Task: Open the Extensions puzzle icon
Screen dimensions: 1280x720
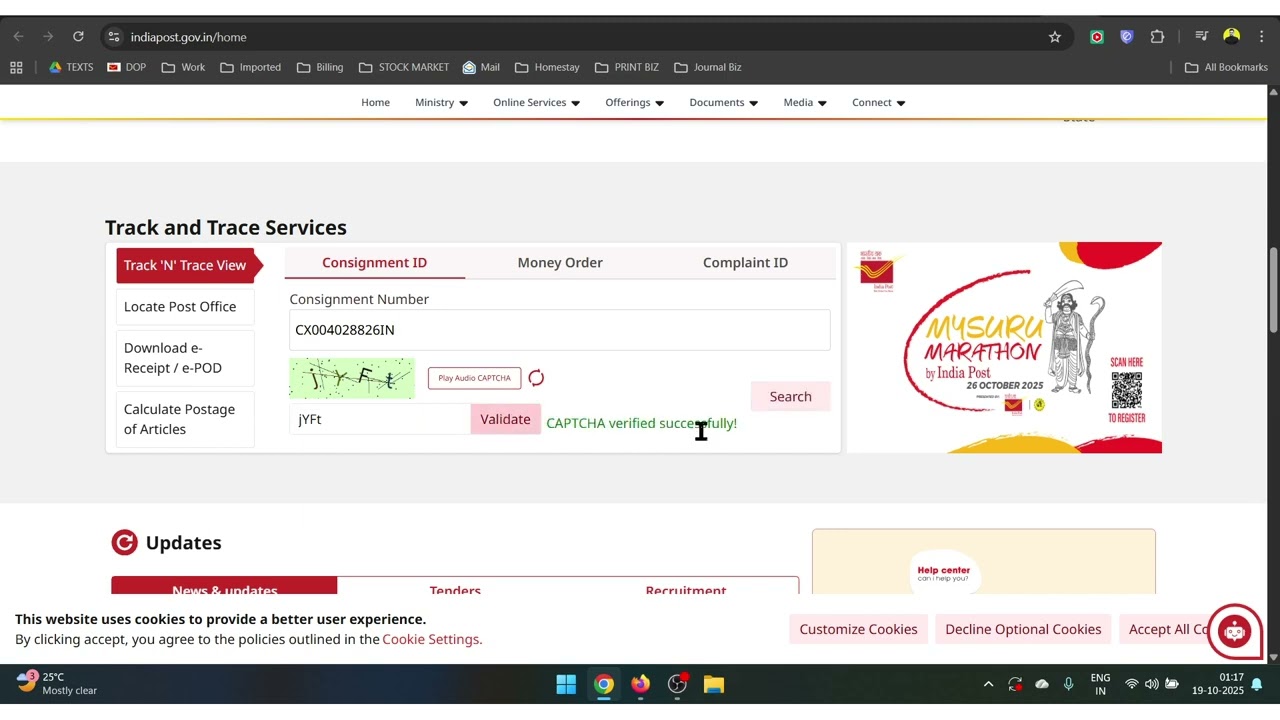Action: pyautogui.click(x=1157, y=37)
